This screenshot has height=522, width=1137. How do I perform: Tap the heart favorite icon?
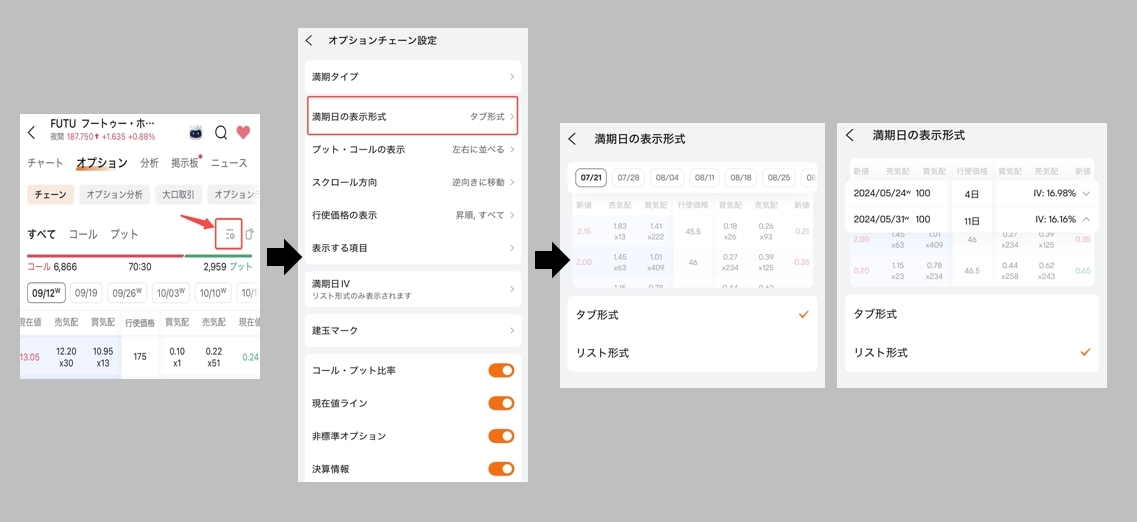coord(243,132)
